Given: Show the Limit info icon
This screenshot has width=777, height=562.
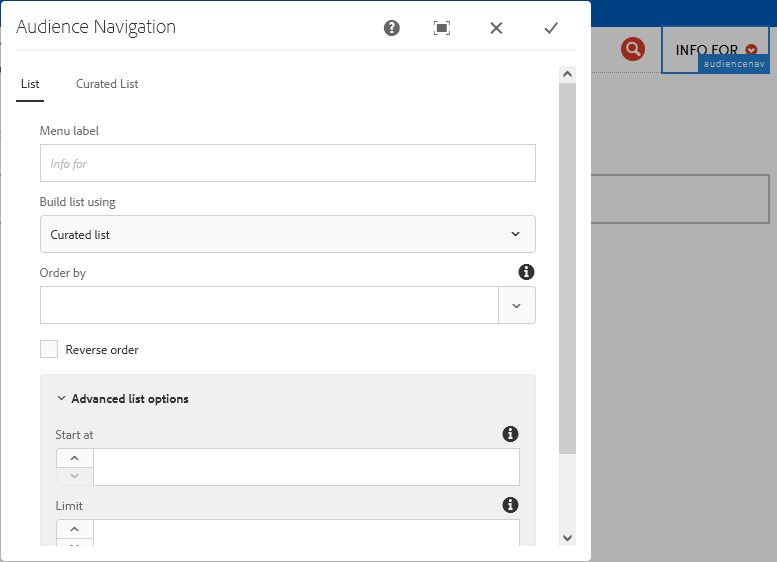Looking at the screenshot, I should point(510,505).
